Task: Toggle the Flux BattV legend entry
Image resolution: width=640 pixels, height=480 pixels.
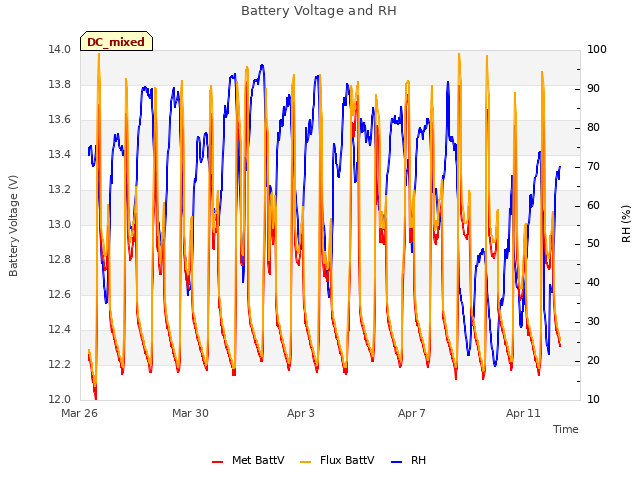Action: click(x=337, y=461)
